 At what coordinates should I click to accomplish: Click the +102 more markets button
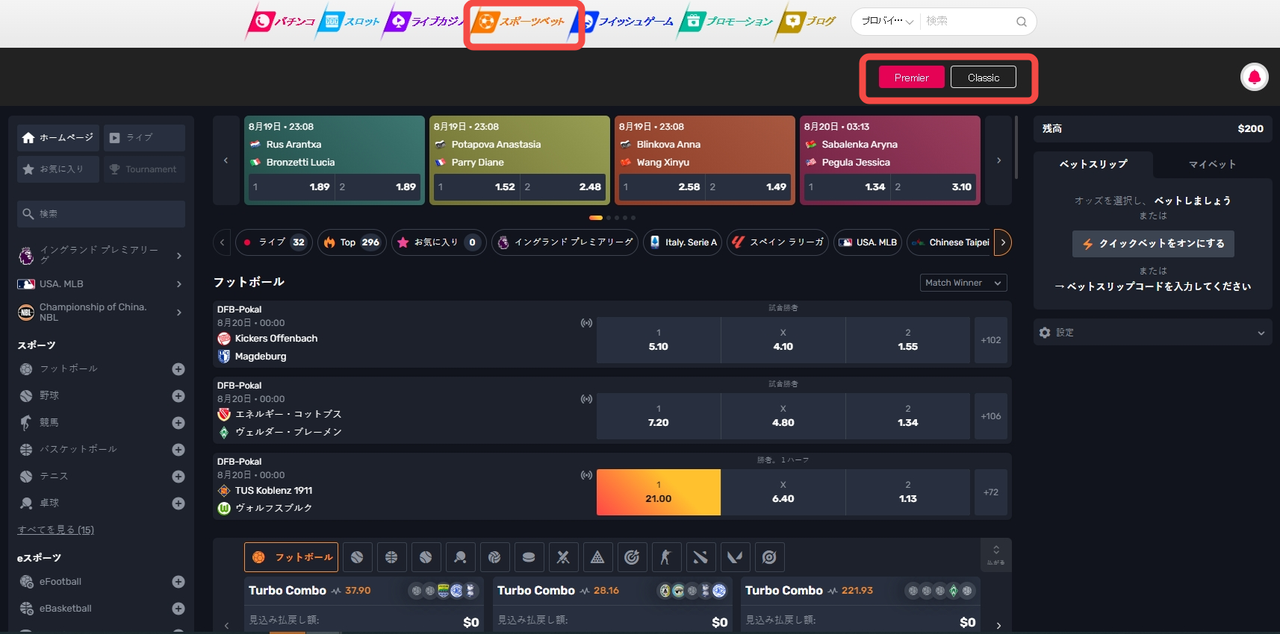coord(991,340)
